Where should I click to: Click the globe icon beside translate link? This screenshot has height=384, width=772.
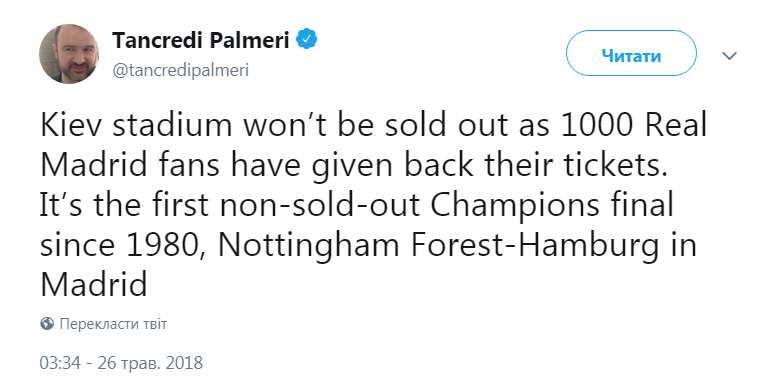[x=47, y=324]
